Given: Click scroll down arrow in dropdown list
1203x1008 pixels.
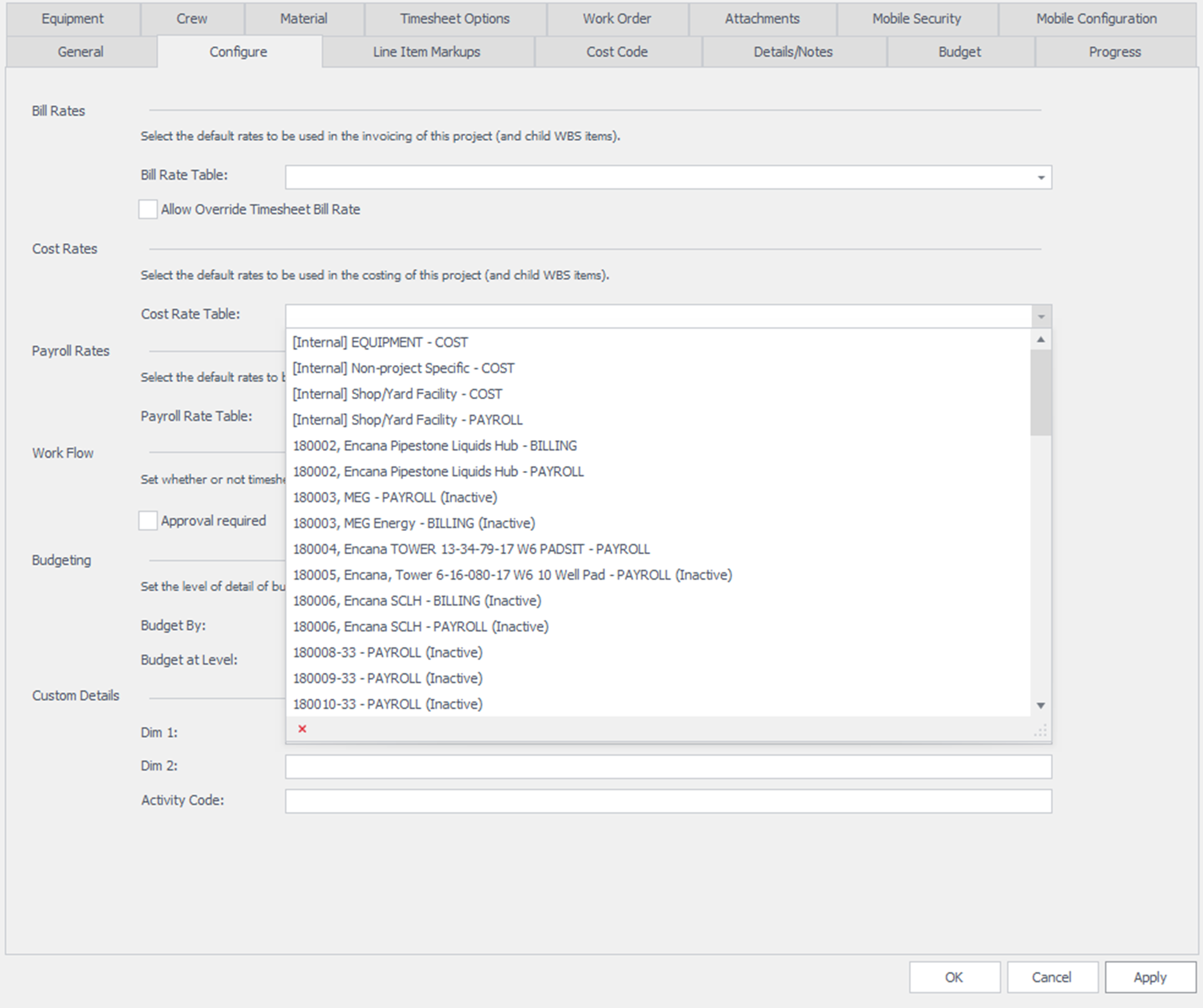Looking at the screenshot, I should [1041, 705].
